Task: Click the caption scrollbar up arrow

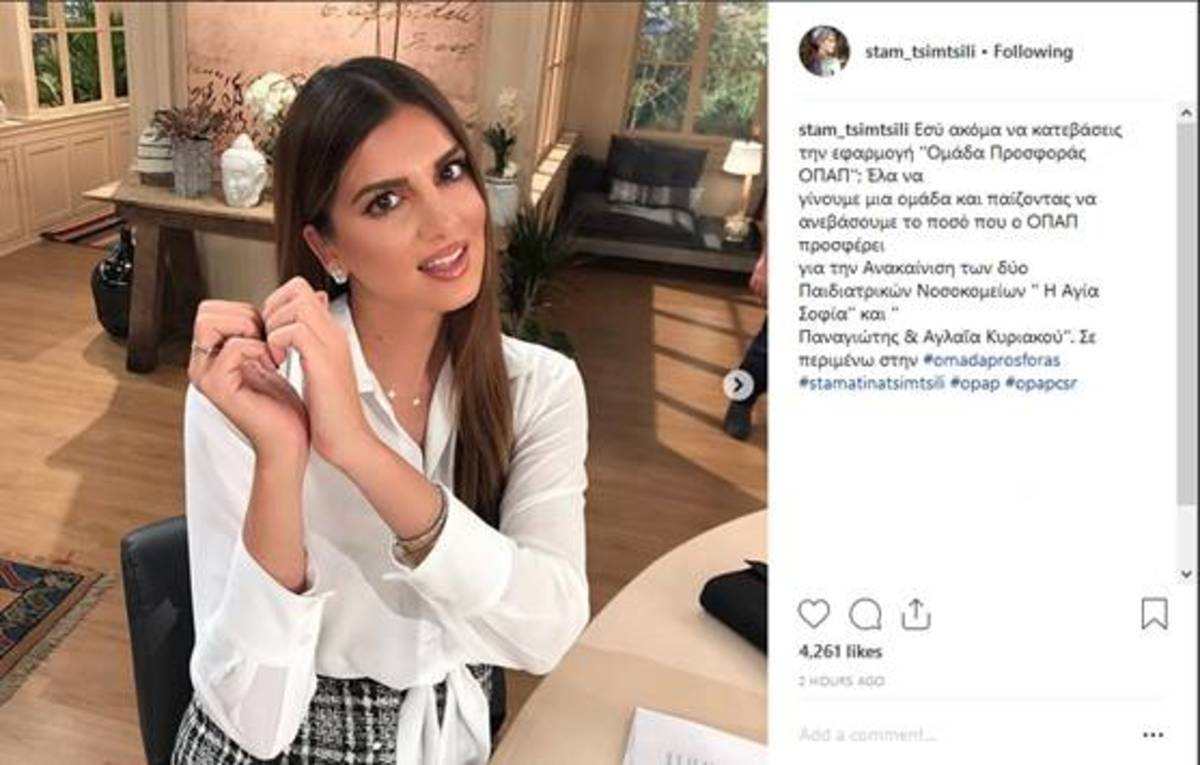Action: (1186, 111)
